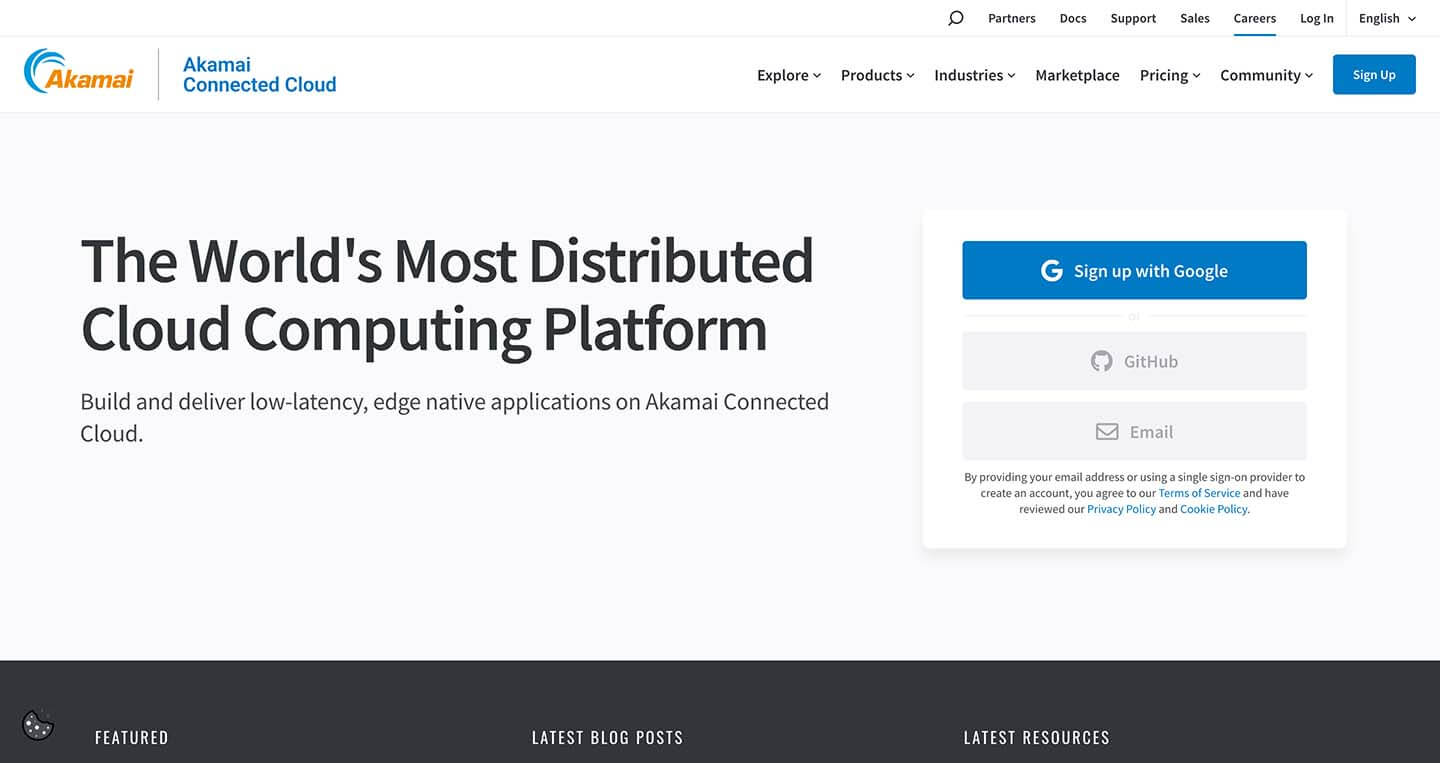Click the Akamai logo
This screenshot has height=763, width=1440.
click(x=79, y=72)
